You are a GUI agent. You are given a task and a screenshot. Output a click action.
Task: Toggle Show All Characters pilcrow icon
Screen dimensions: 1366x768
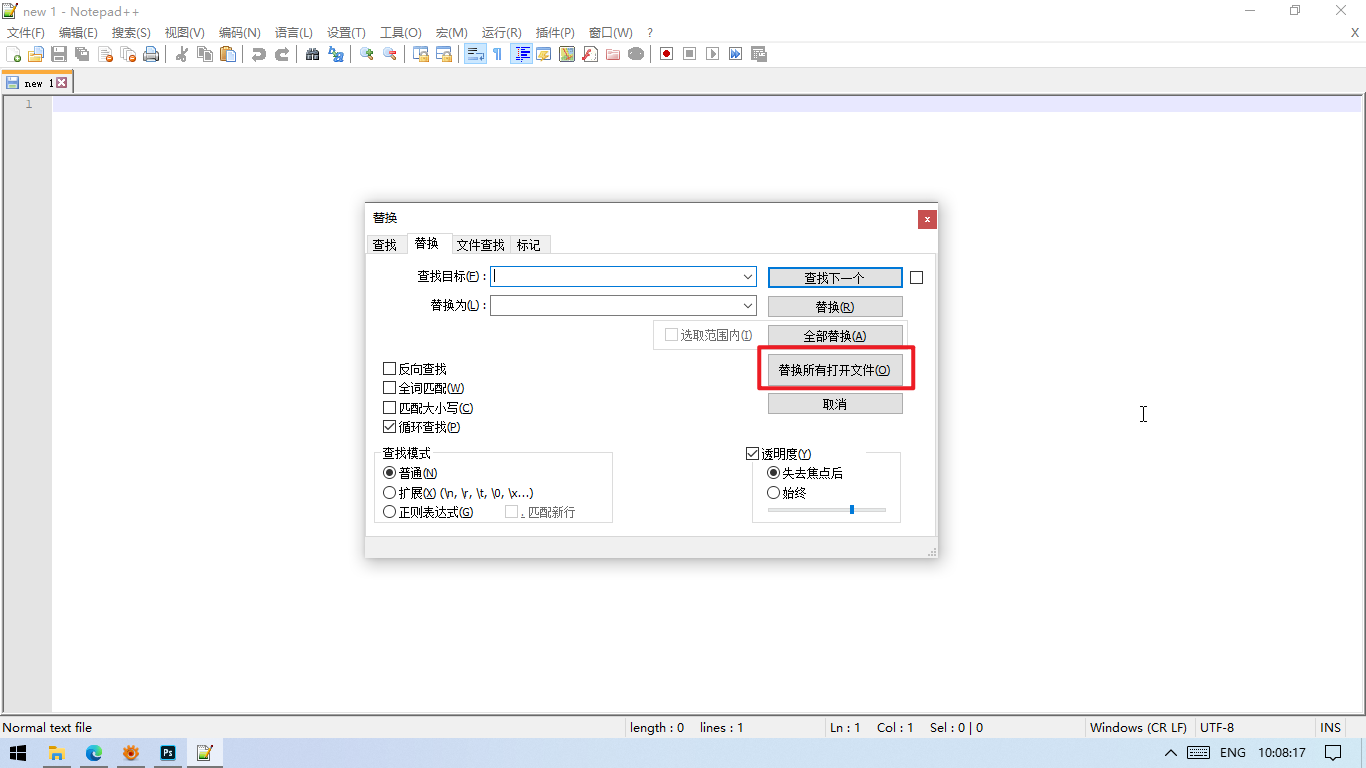[498, 54]
